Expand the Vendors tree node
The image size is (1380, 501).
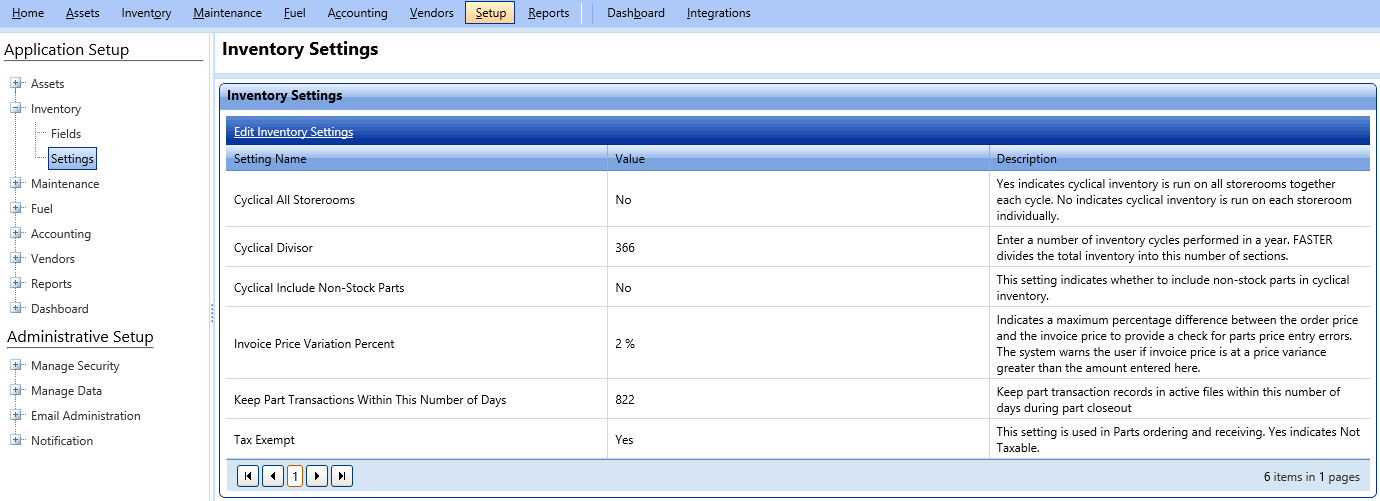pos(16,259)
